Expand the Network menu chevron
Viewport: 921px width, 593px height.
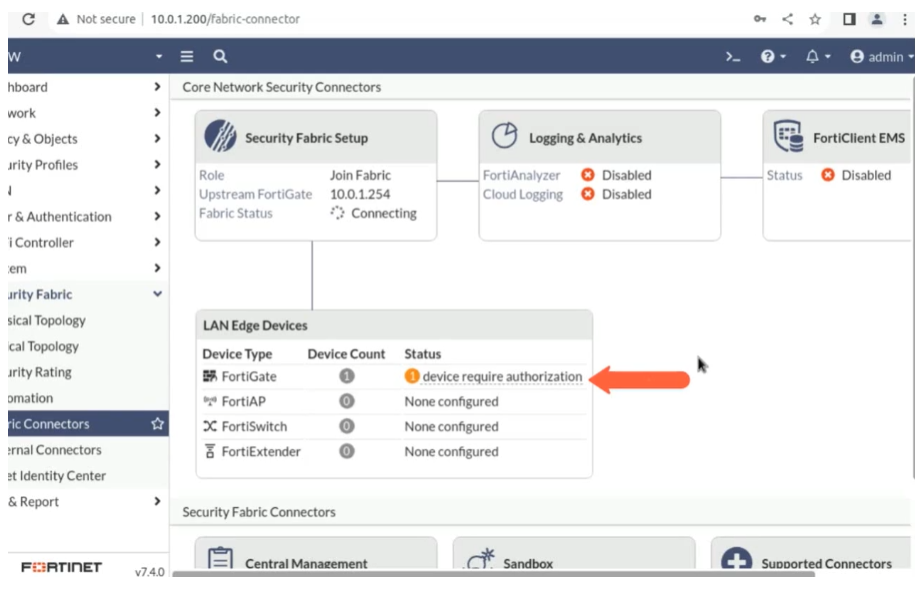point(157,113)
